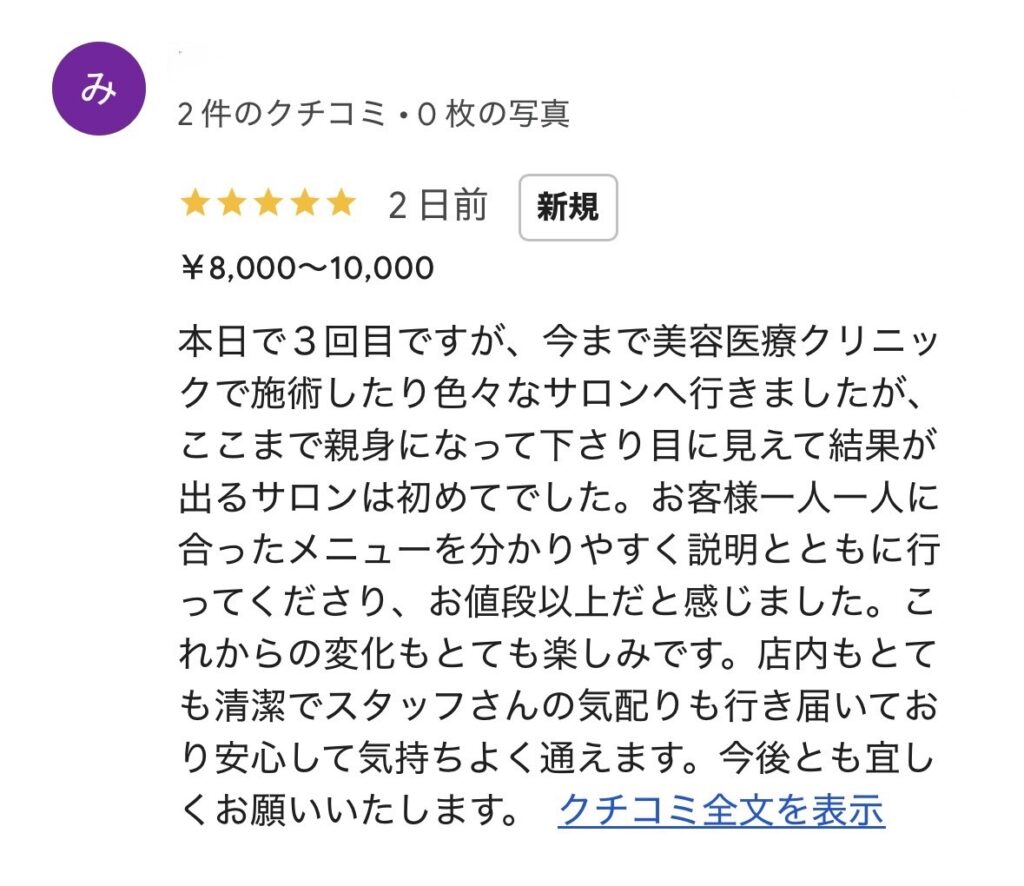Click the 0 枚の写真 count
The width and height of the screenshot is (1024, 886).
coord(494,114)
